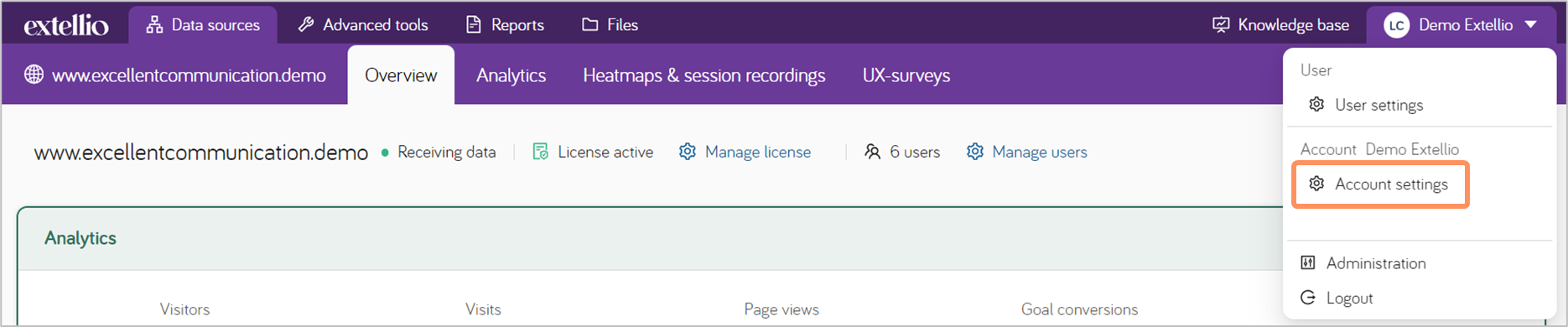1568x327 pixels.
Task: Click the Advanced tools wrench icon
Action: [x=306, y=25]
